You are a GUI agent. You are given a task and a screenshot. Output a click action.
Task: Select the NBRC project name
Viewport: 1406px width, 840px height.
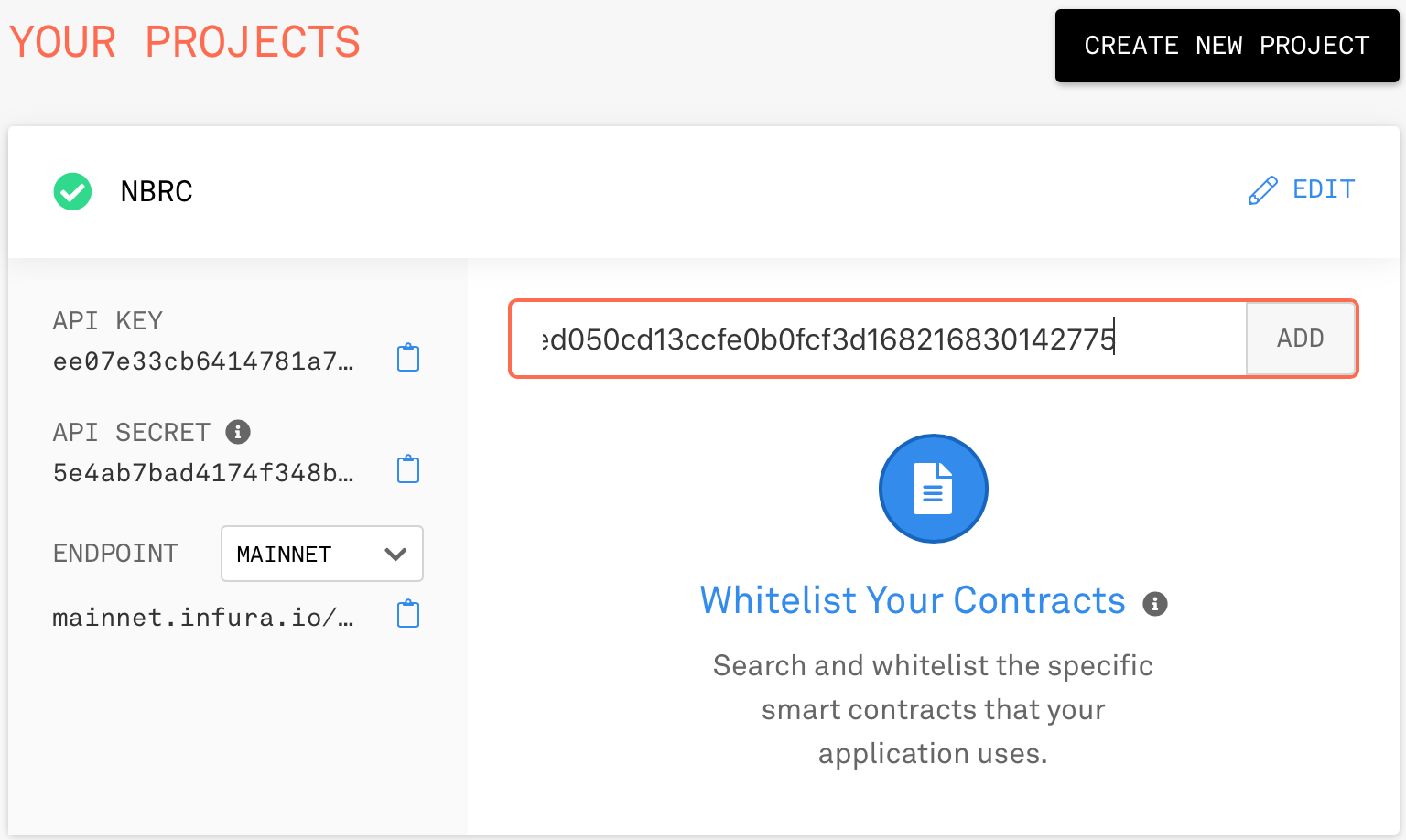(157, 191)
